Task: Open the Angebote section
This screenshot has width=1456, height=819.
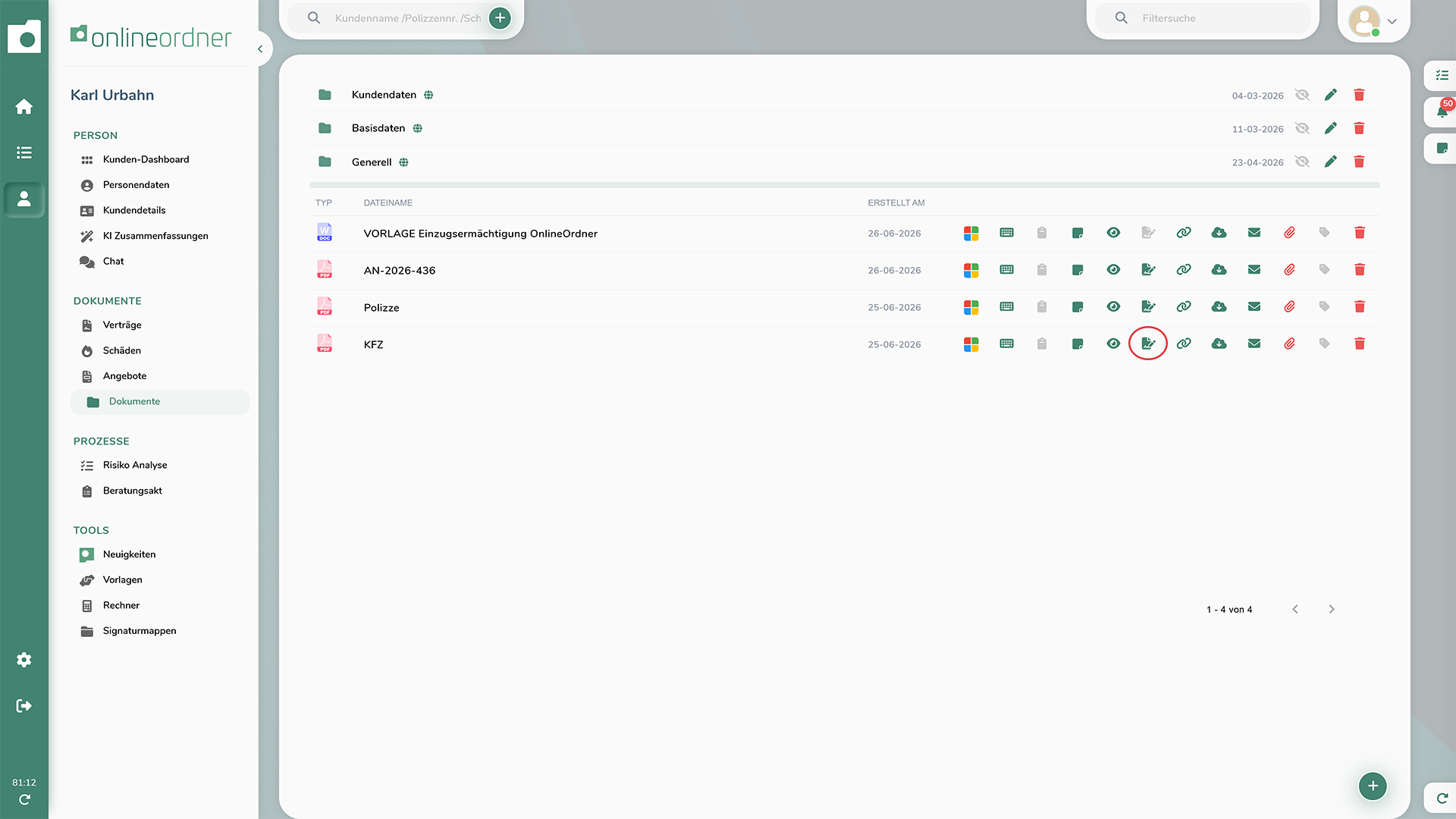Action: coord(124,376)
